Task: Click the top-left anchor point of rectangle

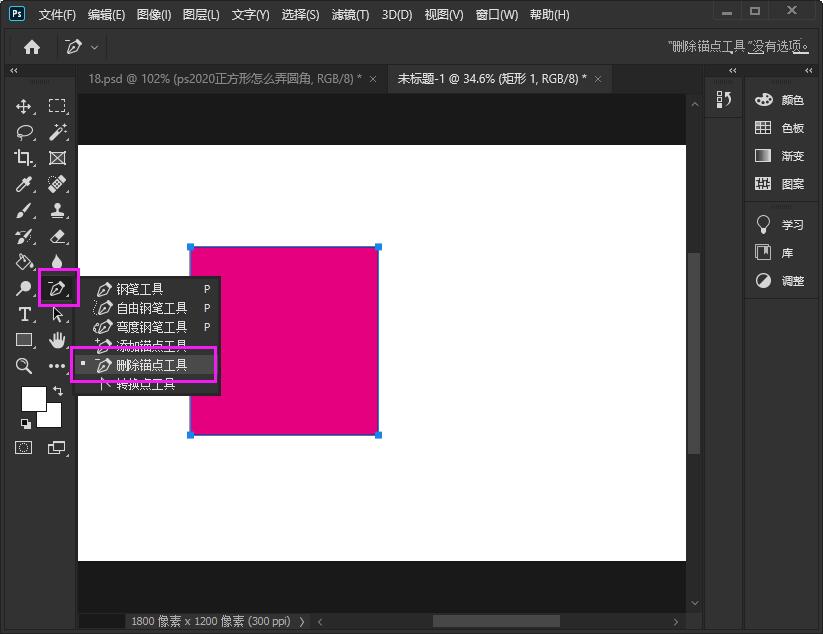Action: click(191, 247)
